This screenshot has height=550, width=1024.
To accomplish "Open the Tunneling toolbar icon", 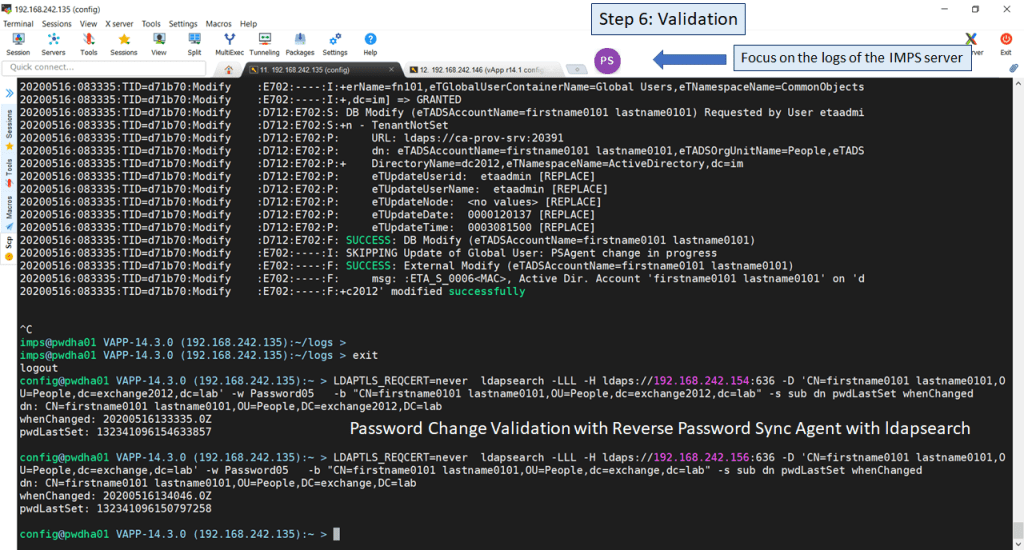I will (x=264, y=42).
